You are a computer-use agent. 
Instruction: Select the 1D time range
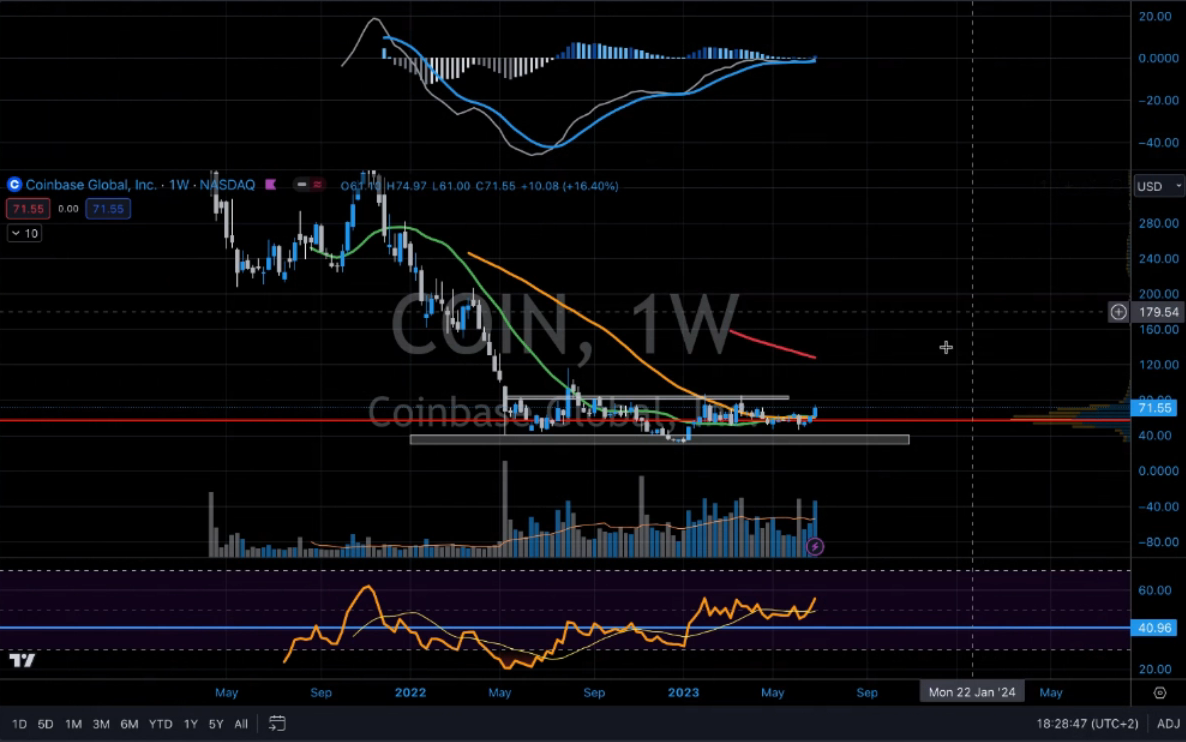pos(19,723)
